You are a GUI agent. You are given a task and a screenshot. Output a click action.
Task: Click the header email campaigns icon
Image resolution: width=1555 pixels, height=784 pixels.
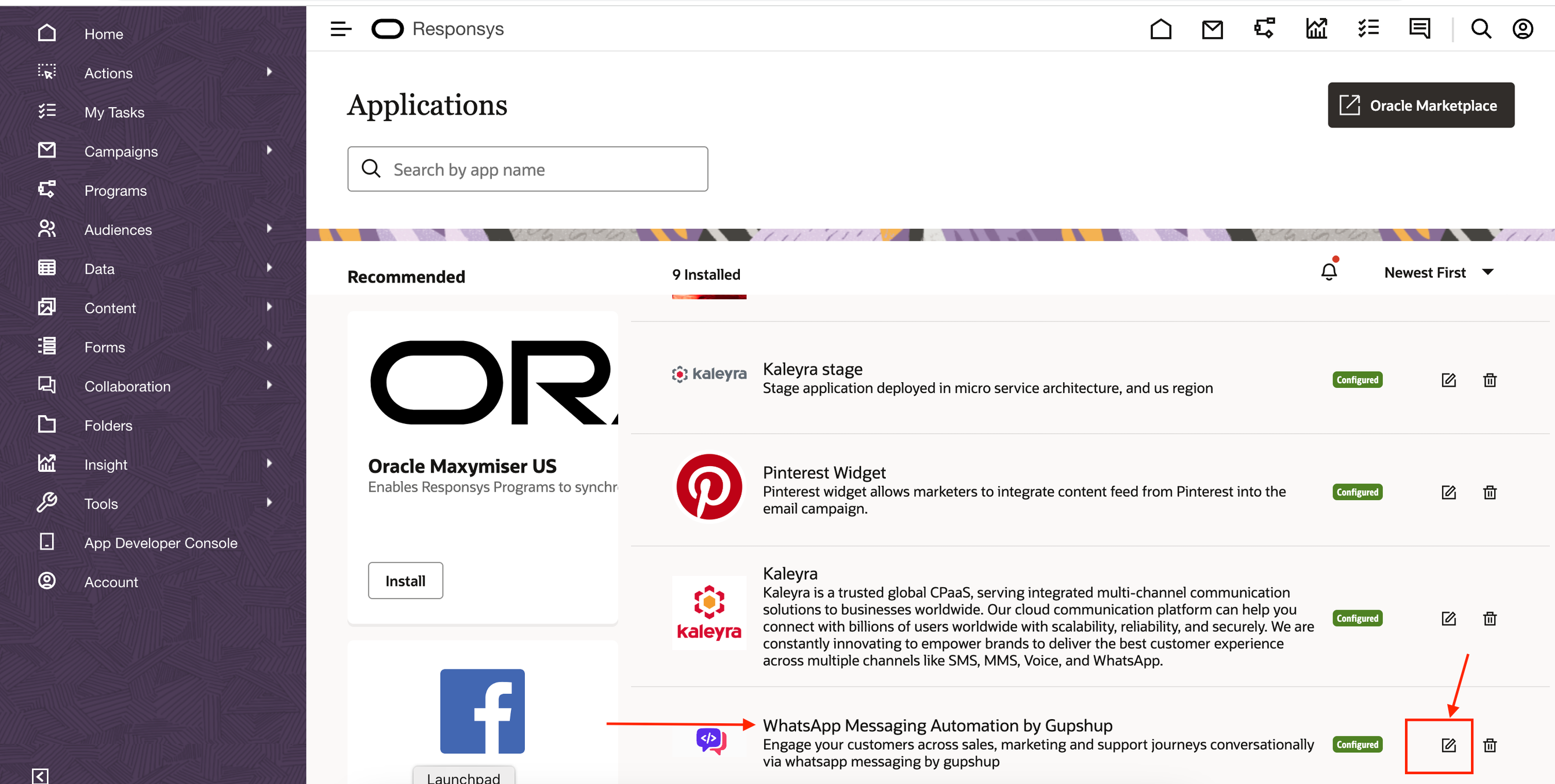click(x=1212, y=29)
